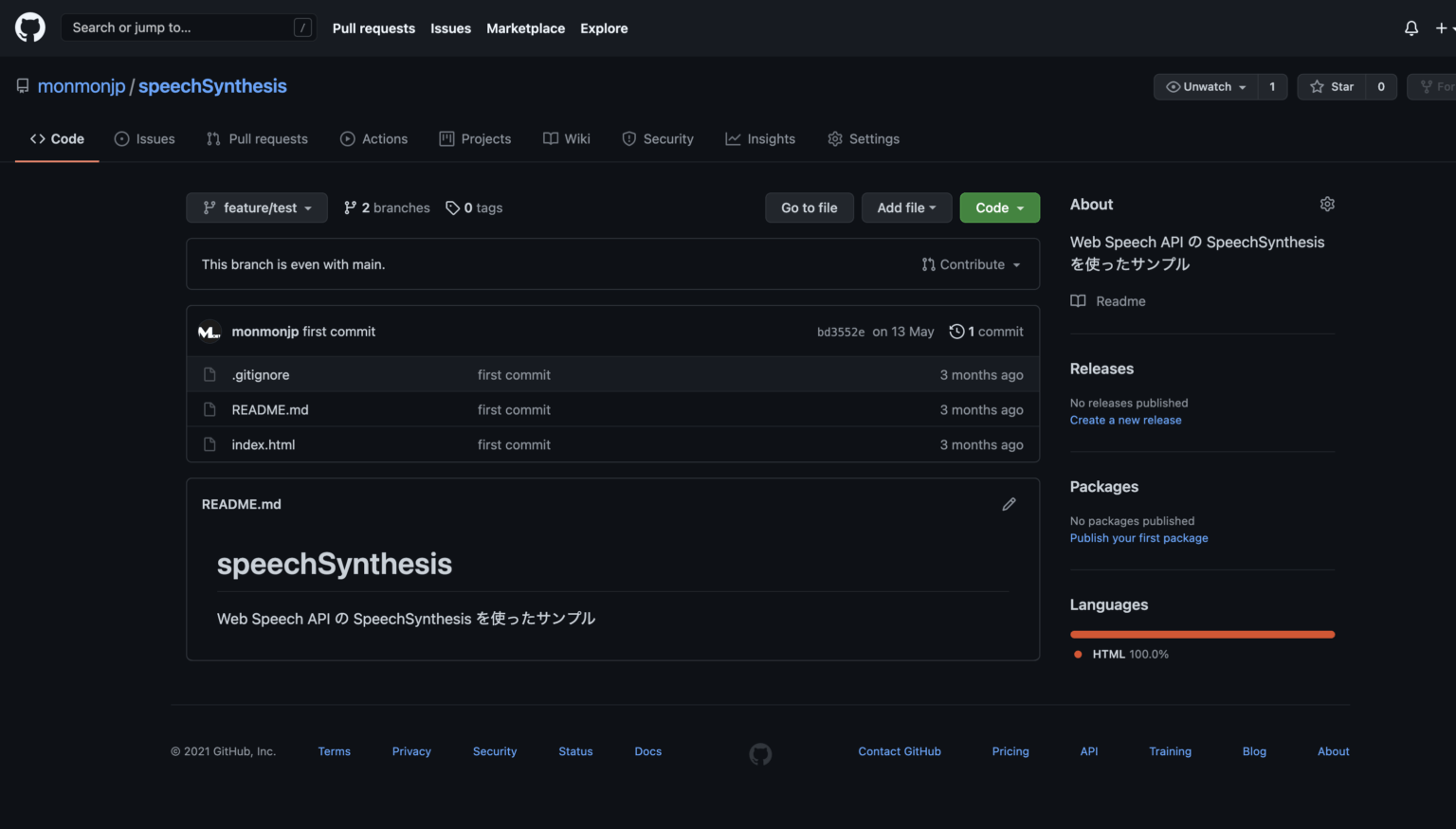Open the Terms footer link
1456x829 pixels.
tap(335, 751)
